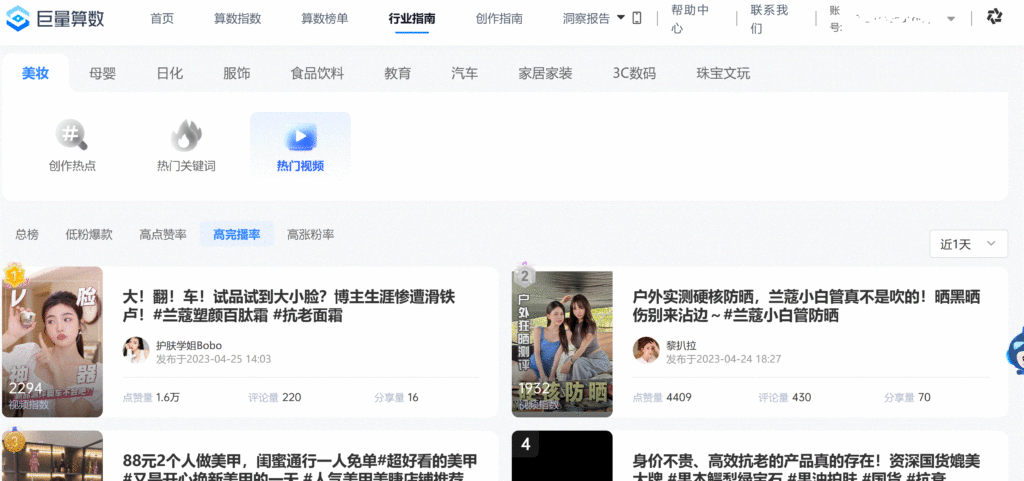Click the 账号 label in header
The height and width of the screenshot is (481, 1024).
click(x=836, y=19)
